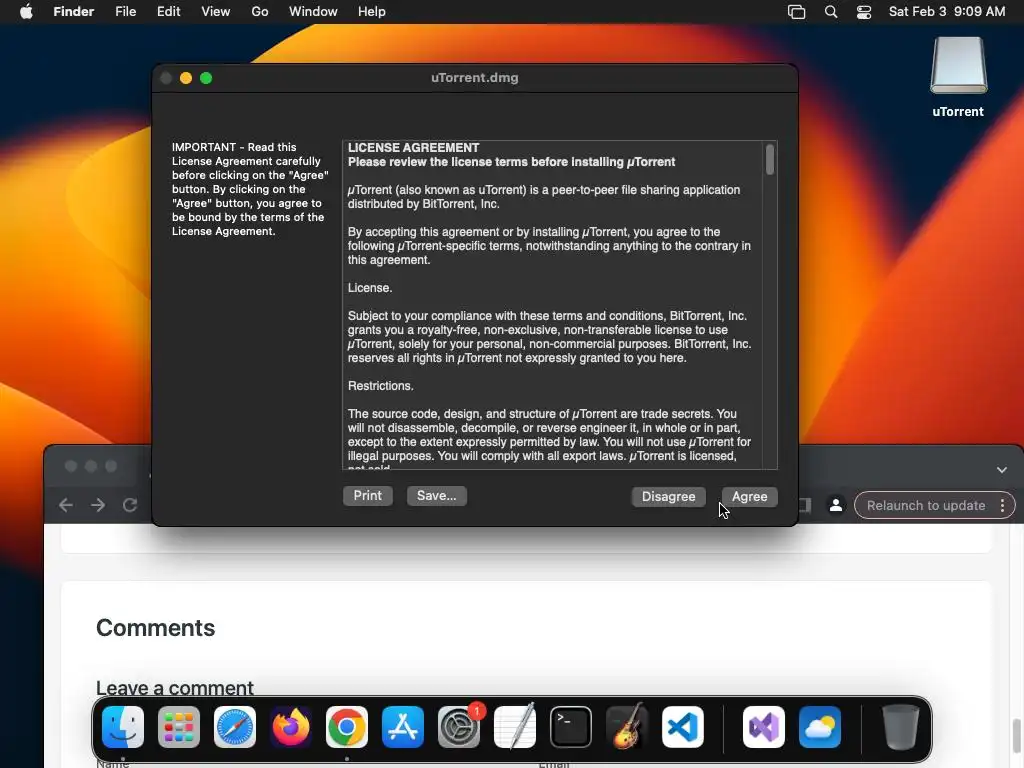This screenshot has width=1024, height=768.
Task: Open the cloud weather app in the Dock
Action: [x=820, y=727]
